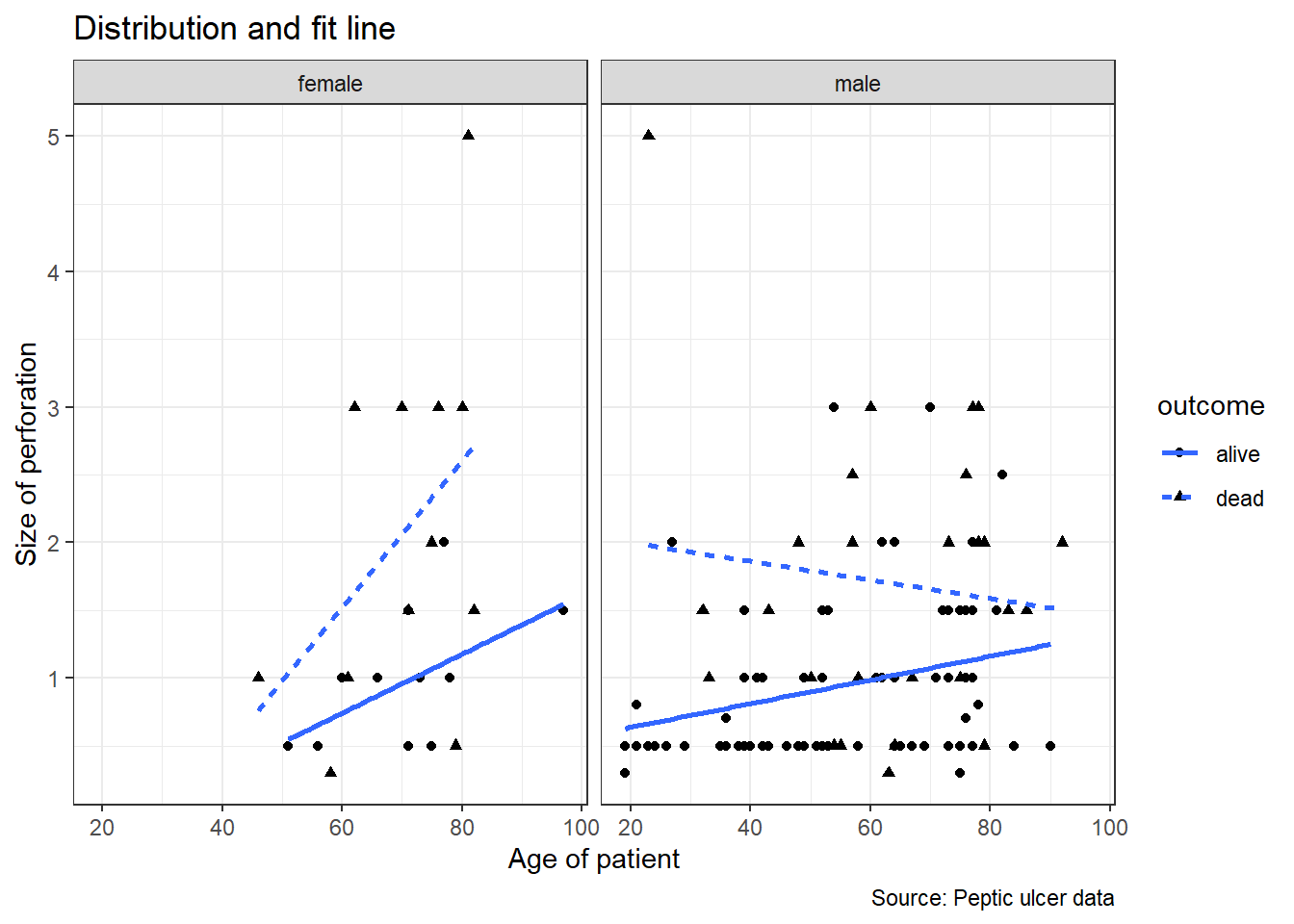Click the dead legend dashed-line key
This screenshot has width=1294, height=924.
[x=1179, y=498]
